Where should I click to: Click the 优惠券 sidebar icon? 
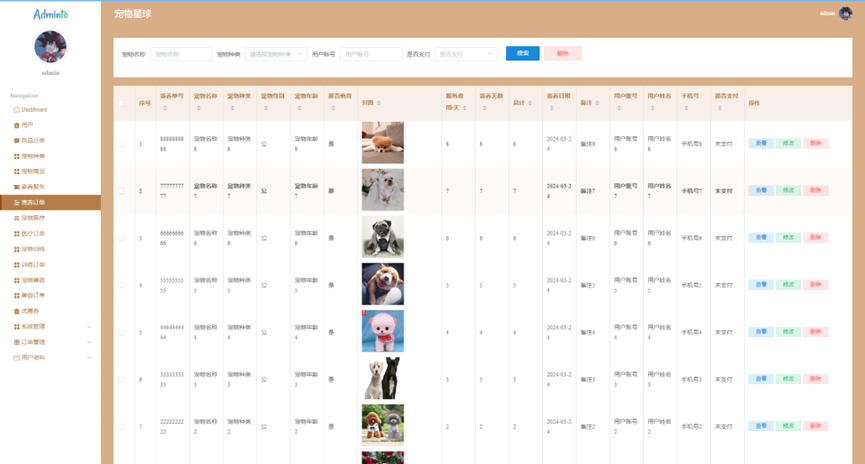[x=17, y=311]
